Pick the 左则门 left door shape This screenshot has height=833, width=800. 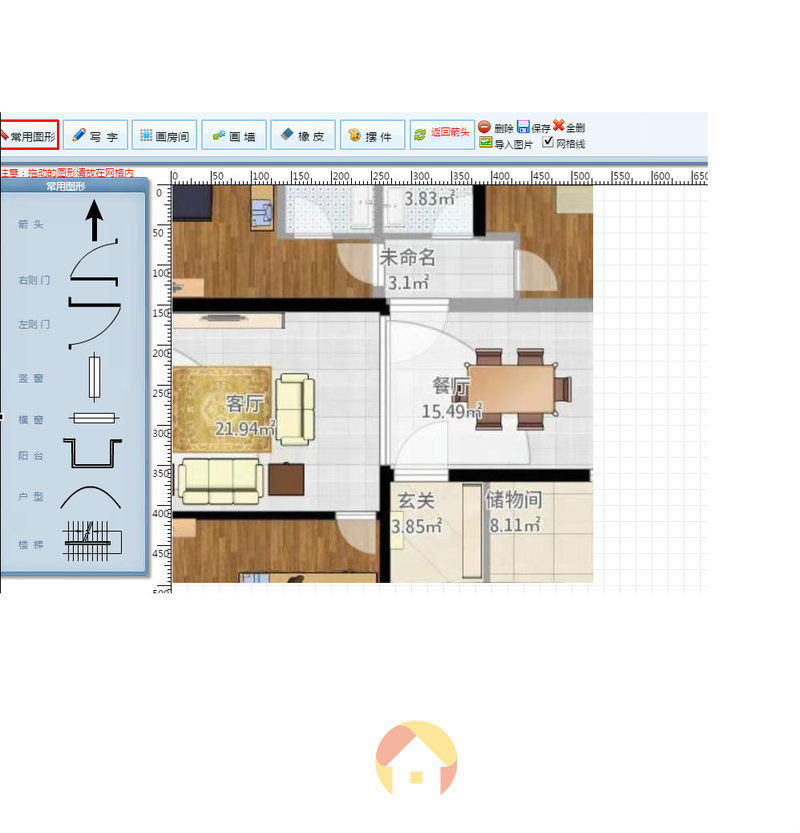(x=94, y=323)
